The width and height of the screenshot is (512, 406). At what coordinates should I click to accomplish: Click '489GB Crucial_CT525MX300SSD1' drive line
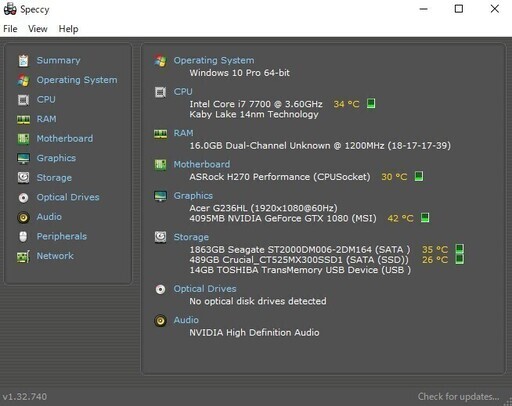coord(299,260)
